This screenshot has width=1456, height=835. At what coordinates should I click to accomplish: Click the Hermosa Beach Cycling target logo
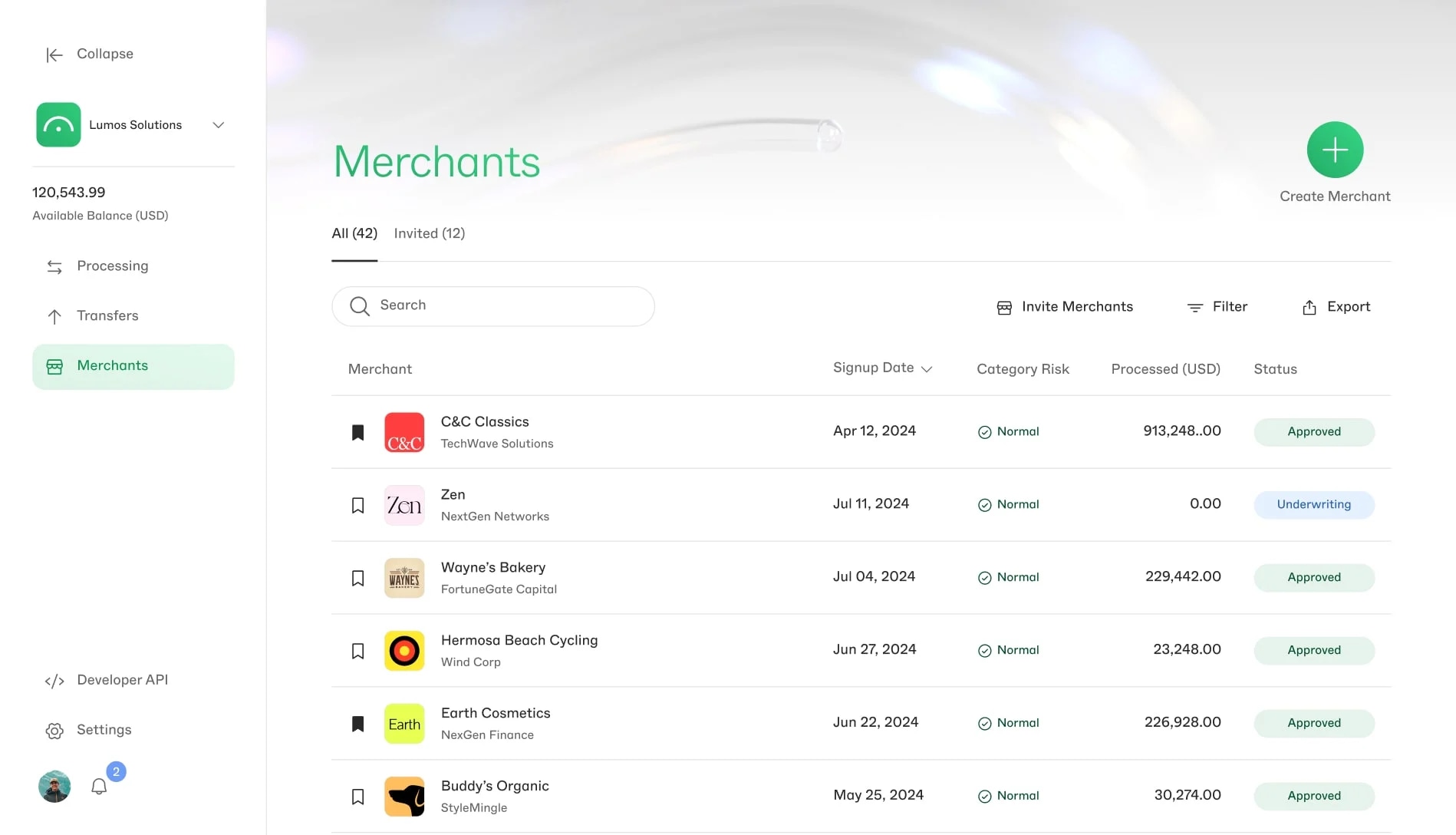pos(404,651)
